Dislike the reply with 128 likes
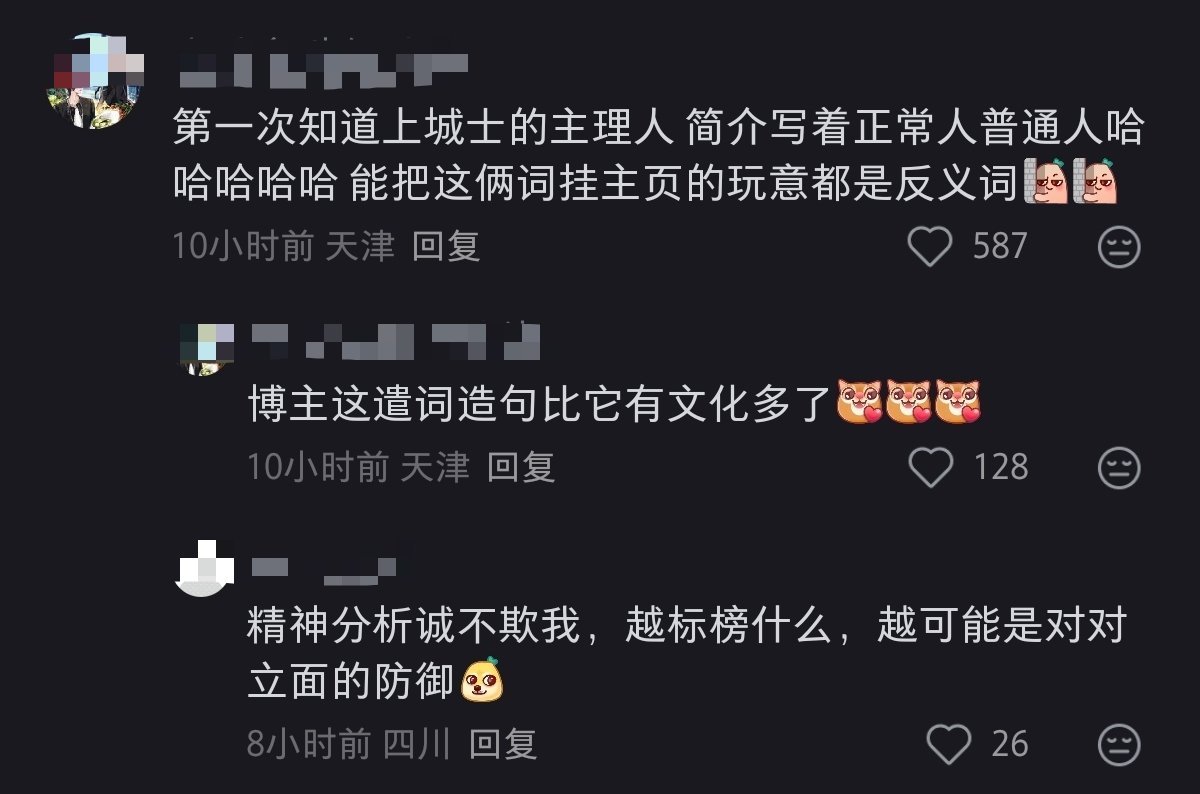Image resolution: width=1200 pixels, height=794 pixels. [1119, 467]
